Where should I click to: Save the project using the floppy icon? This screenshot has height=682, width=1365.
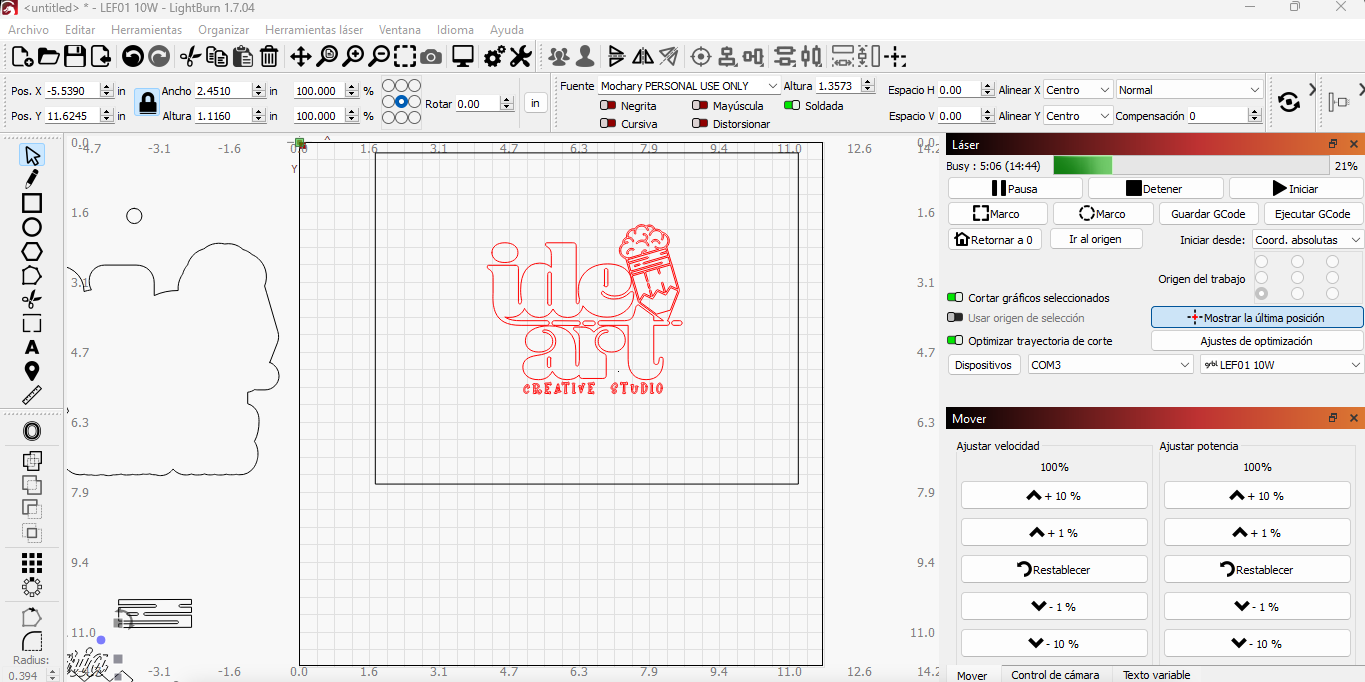pos(75,56)
